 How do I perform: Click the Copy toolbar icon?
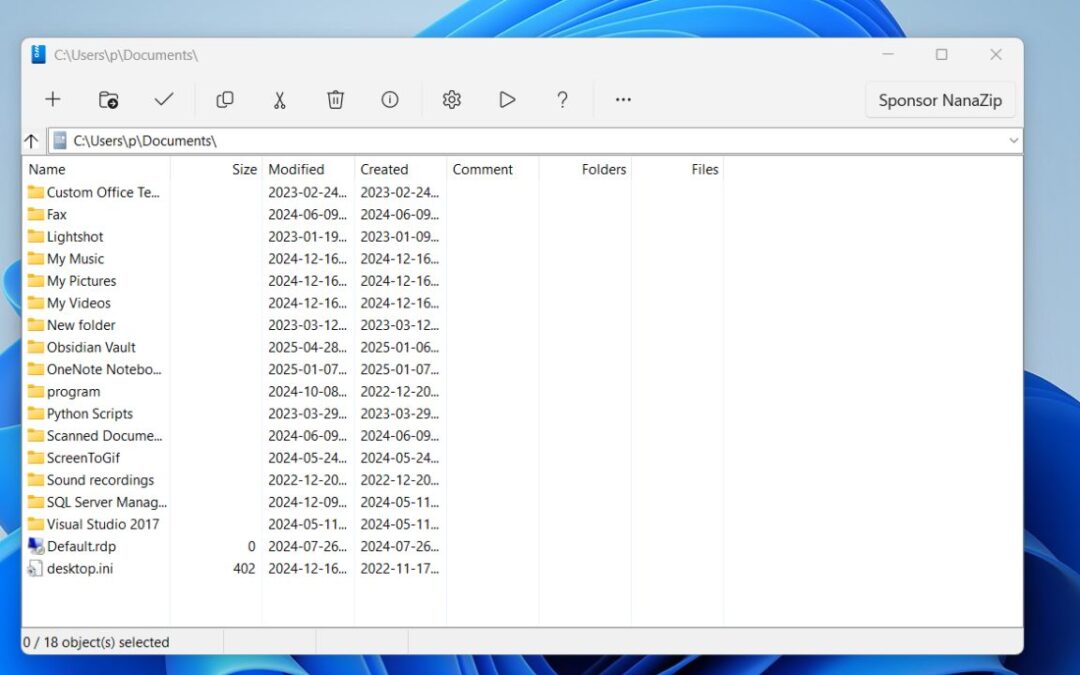[x=224, y=99]
